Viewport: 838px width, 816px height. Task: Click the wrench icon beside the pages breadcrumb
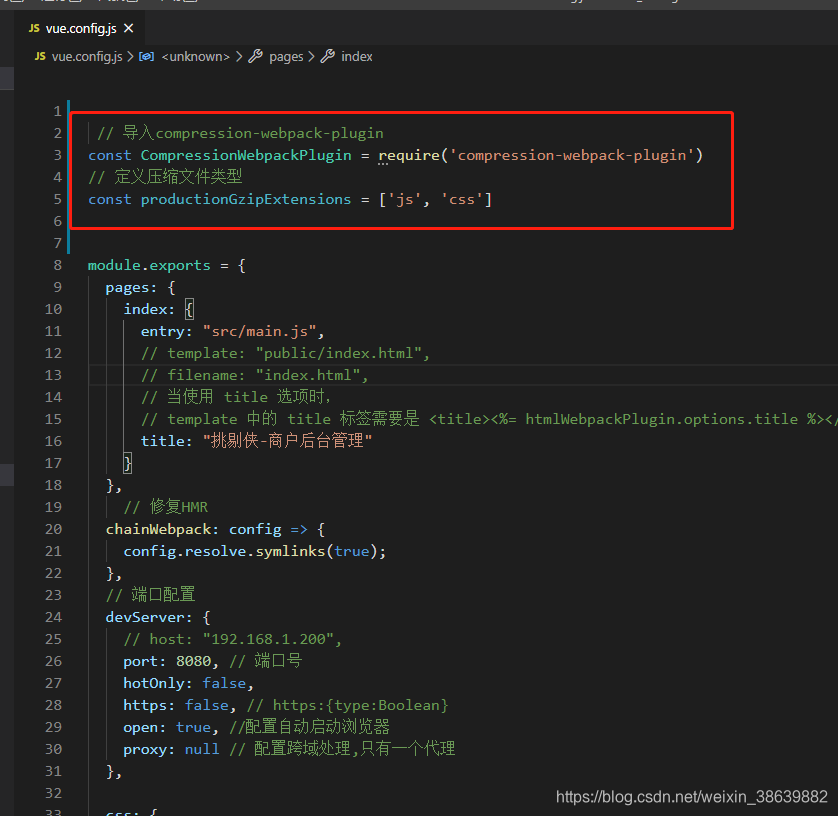[255, 56]
